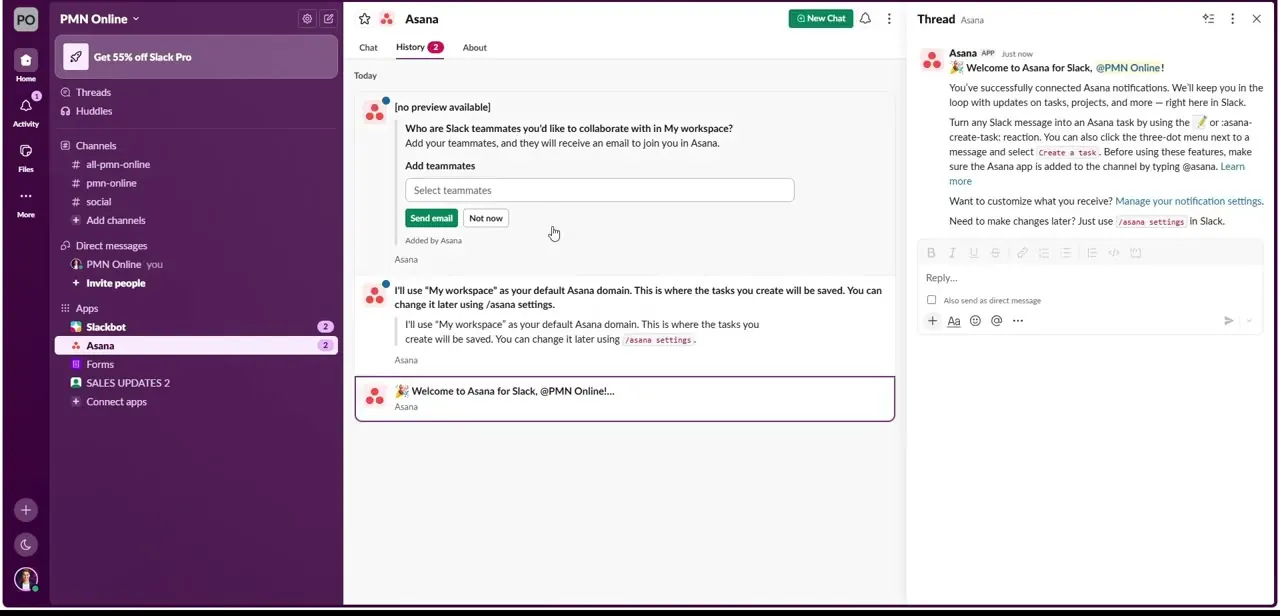Open workspace settings gear icon
This screenshot has height=616, width=1280.
click(307, 19)
